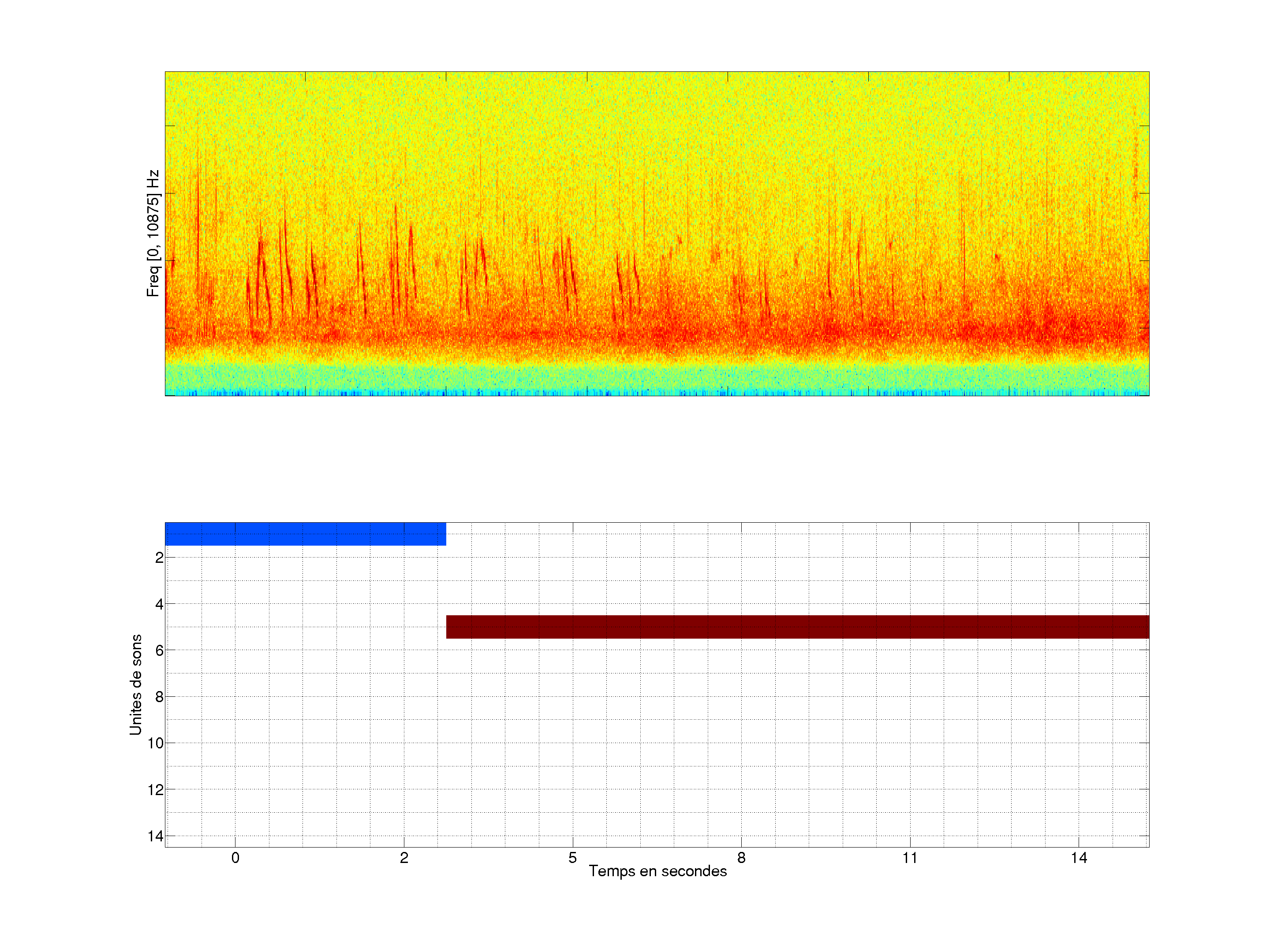Viewport: 1270px width, 952px height.
Task: Click y-axis tick label 2
Action: [159, 558]
